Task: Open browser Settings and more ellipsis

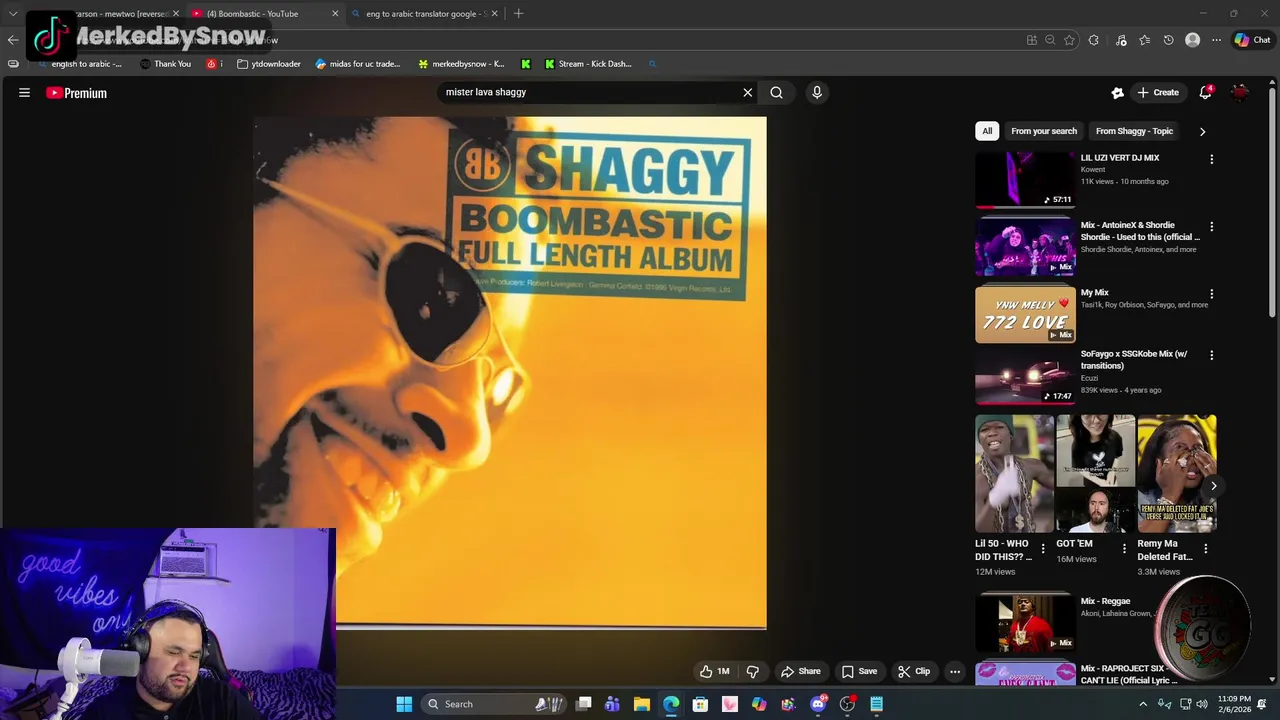Action: tap(1216, 40)
